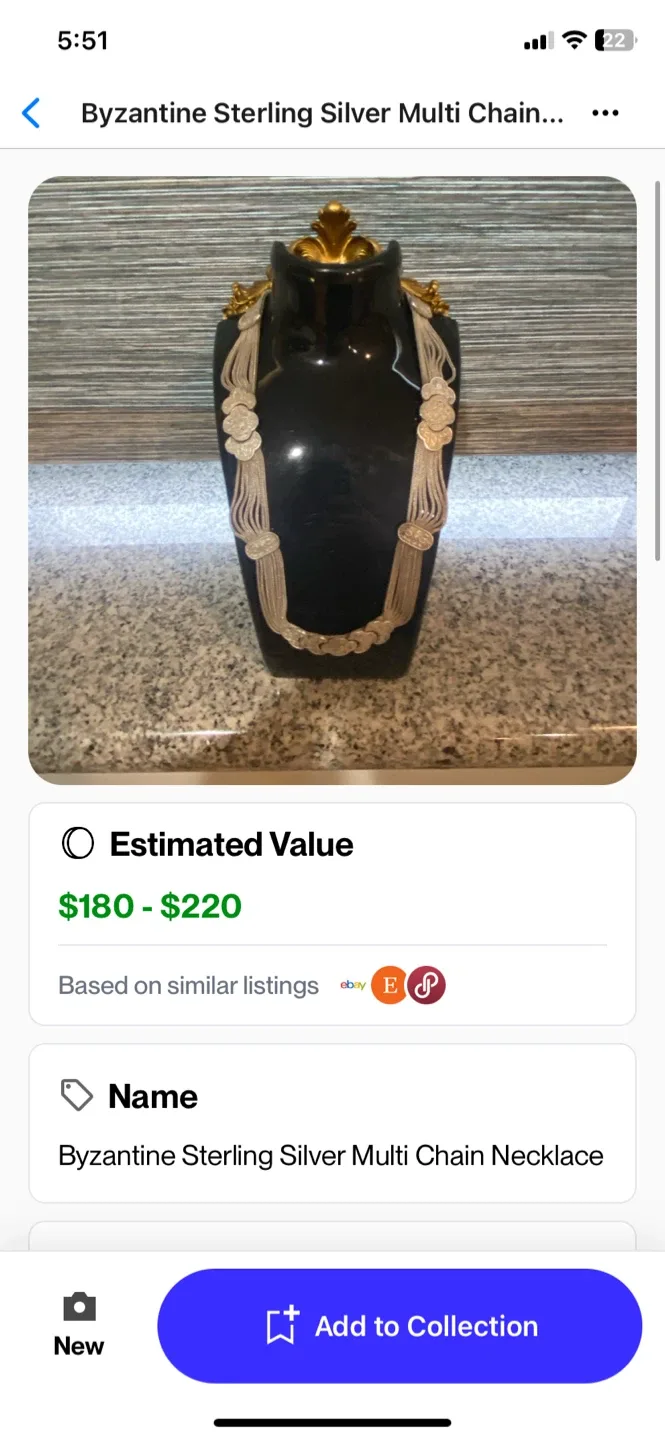Open the necklace photo on black bust
The width and height of the screenshot is (665, 1440).
[332, 480]
